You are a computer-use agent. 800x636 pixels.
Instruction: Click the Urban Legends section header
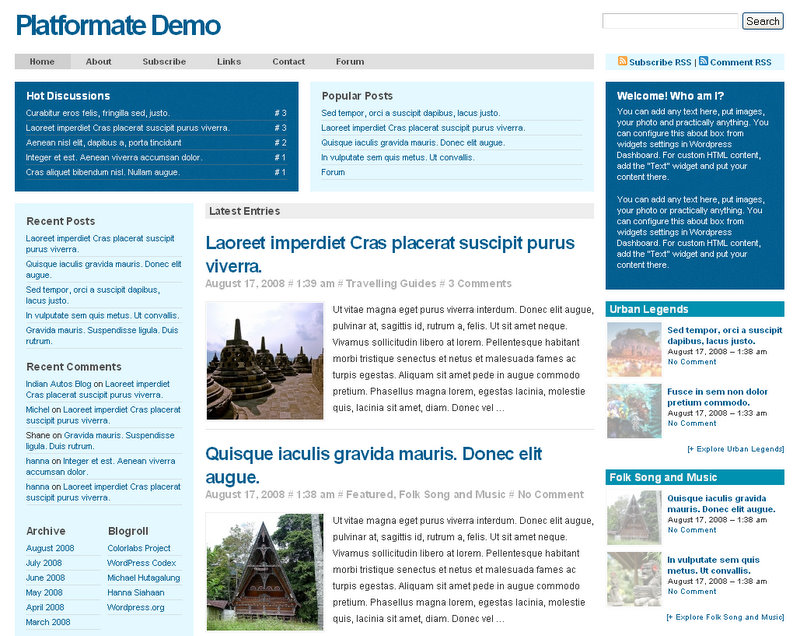coord(695,309)
